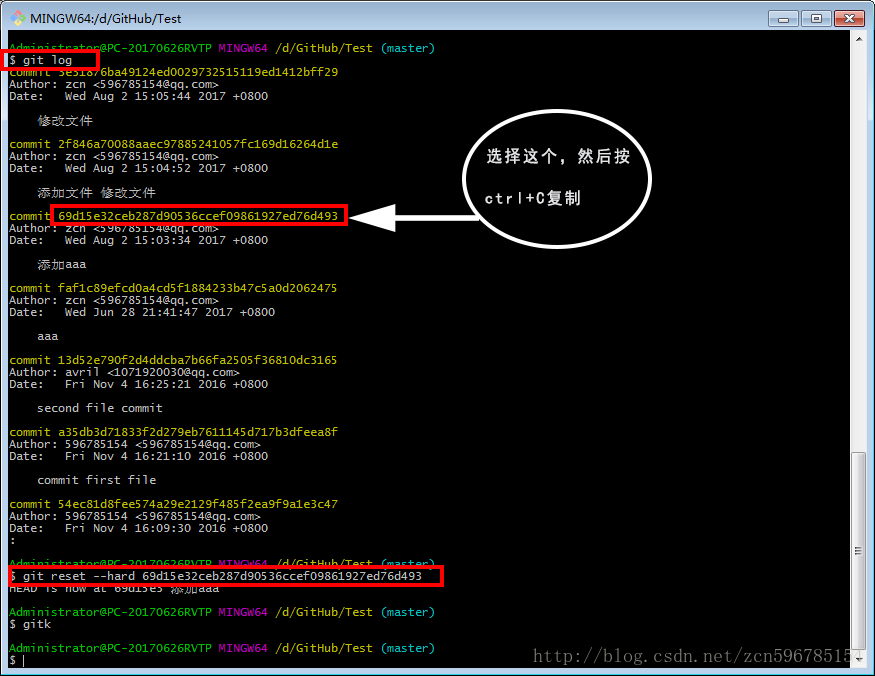Click the blinking cursor at bottom prompt
Image resolution: width=875 pixels, height=676 pixels.
tap(22, 659)
